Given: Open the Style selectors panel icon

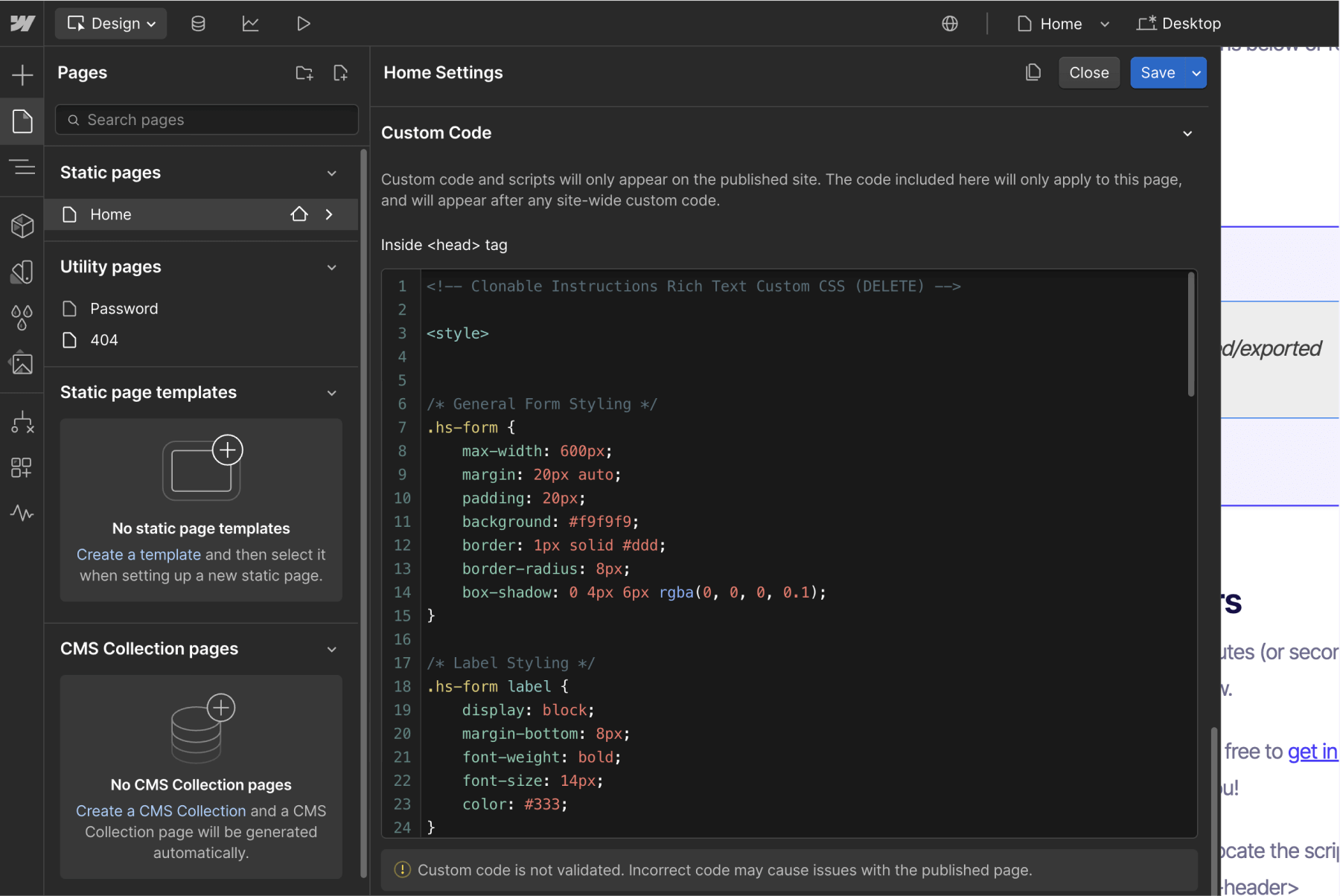Looking at the screenshot, I should [x=22, y=272].
